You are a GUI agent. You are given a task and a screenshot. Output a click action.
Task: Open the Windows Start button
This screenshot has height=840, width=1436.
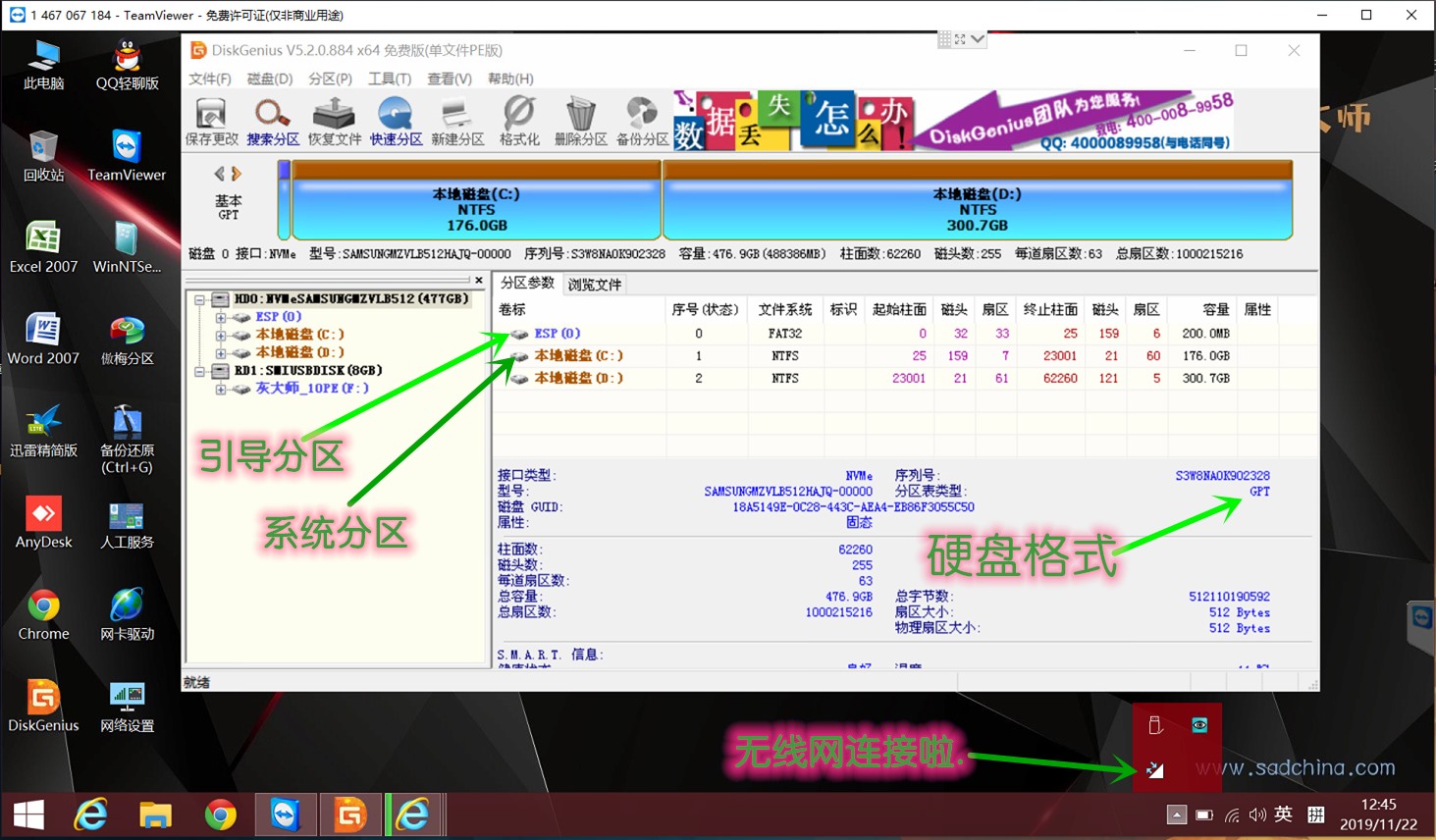click(28, 815)
